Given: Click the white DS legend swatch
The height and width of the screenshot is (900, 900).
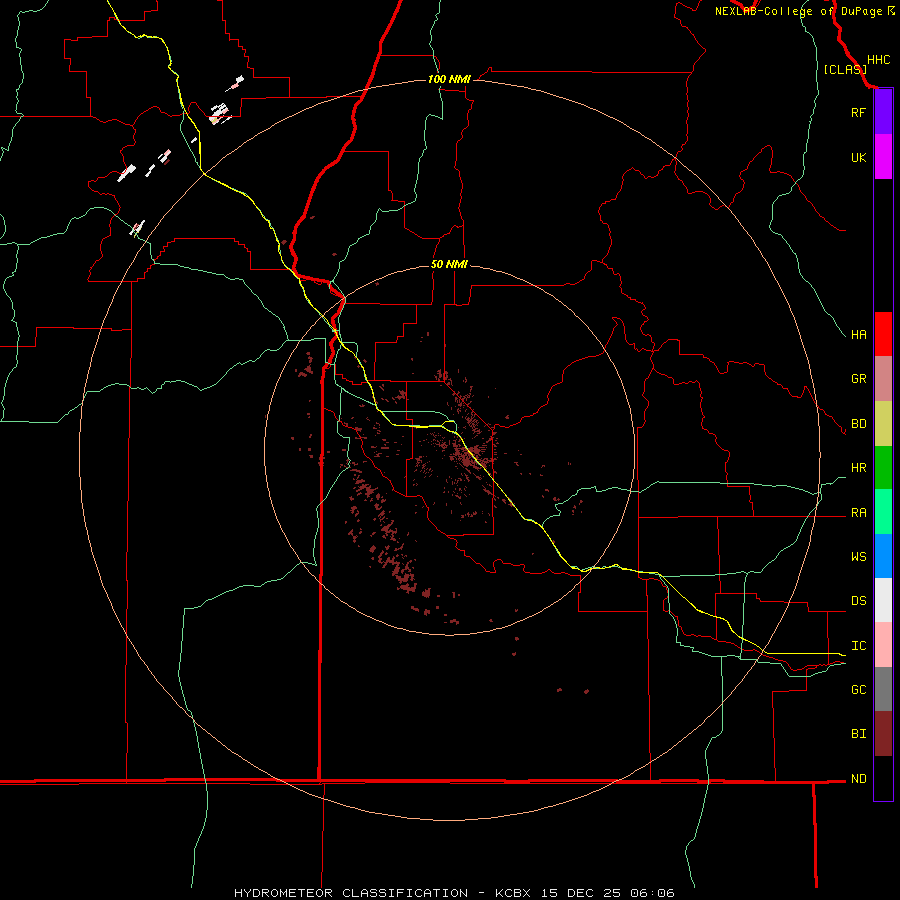Looking at the screenshot, I should [883, 600].
